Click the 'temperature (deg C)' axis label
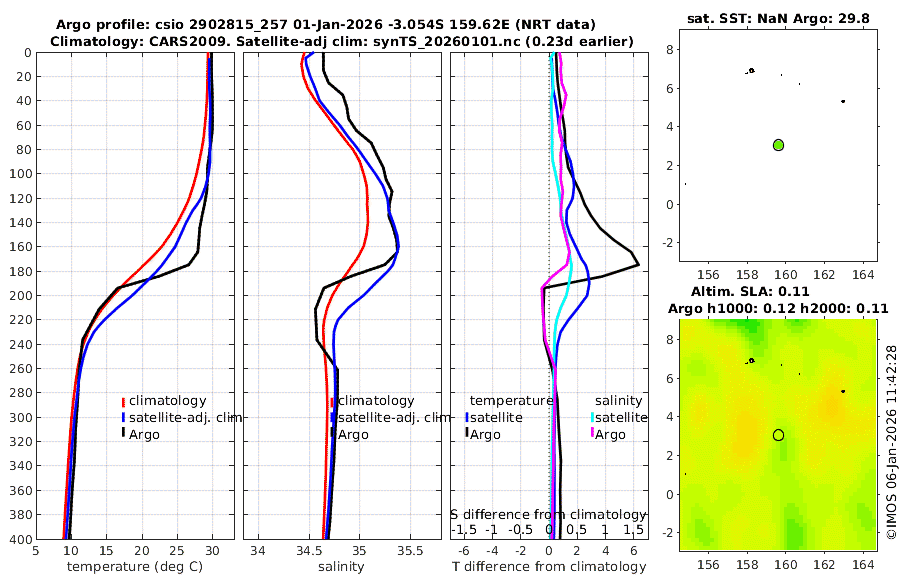 click(x=135, y=567)
